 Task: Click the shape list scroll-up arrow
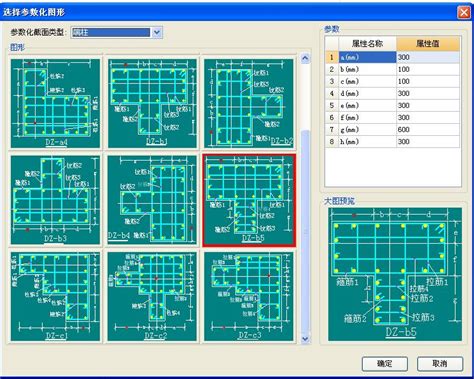(x=305, y=58)
